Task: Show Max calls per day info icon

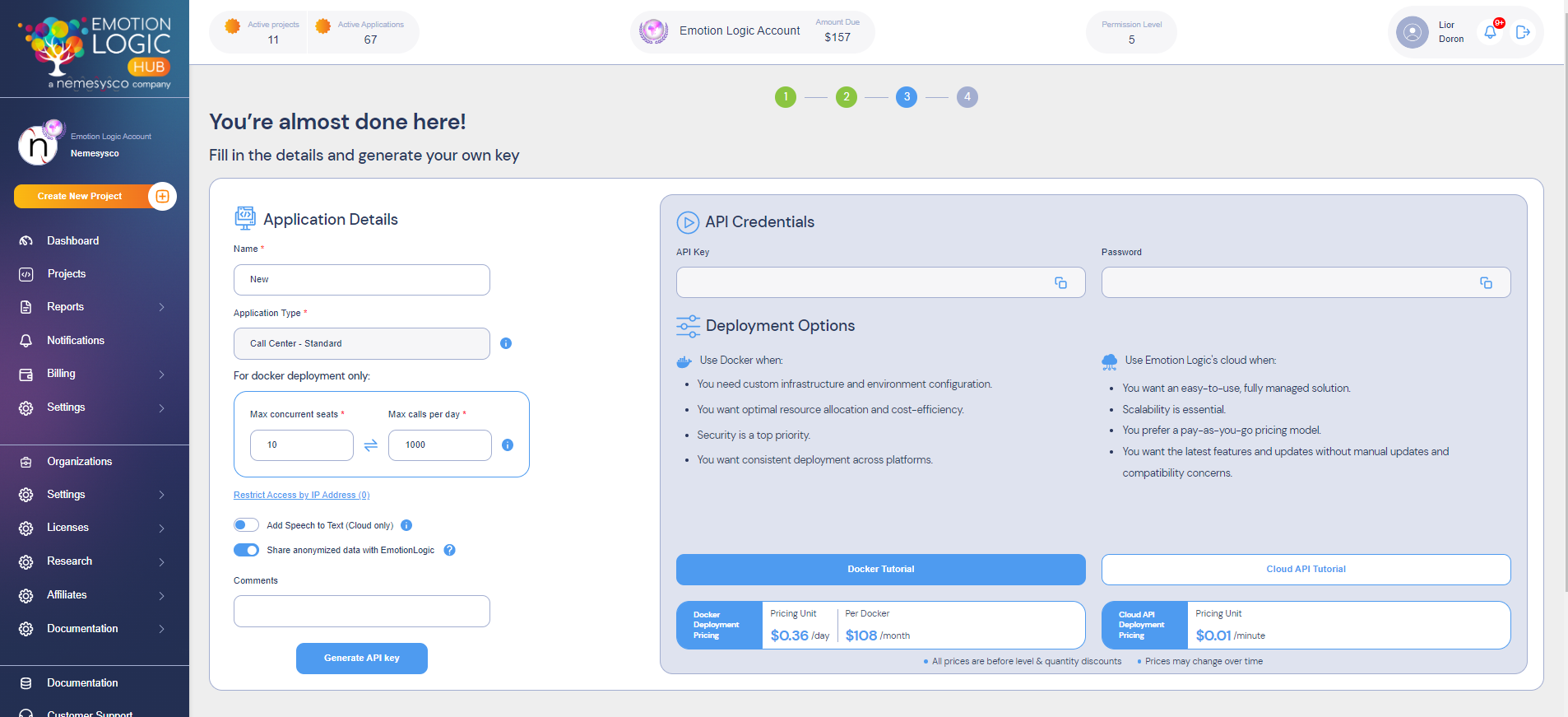Action: pyautogui.click(x=508, y=445)
